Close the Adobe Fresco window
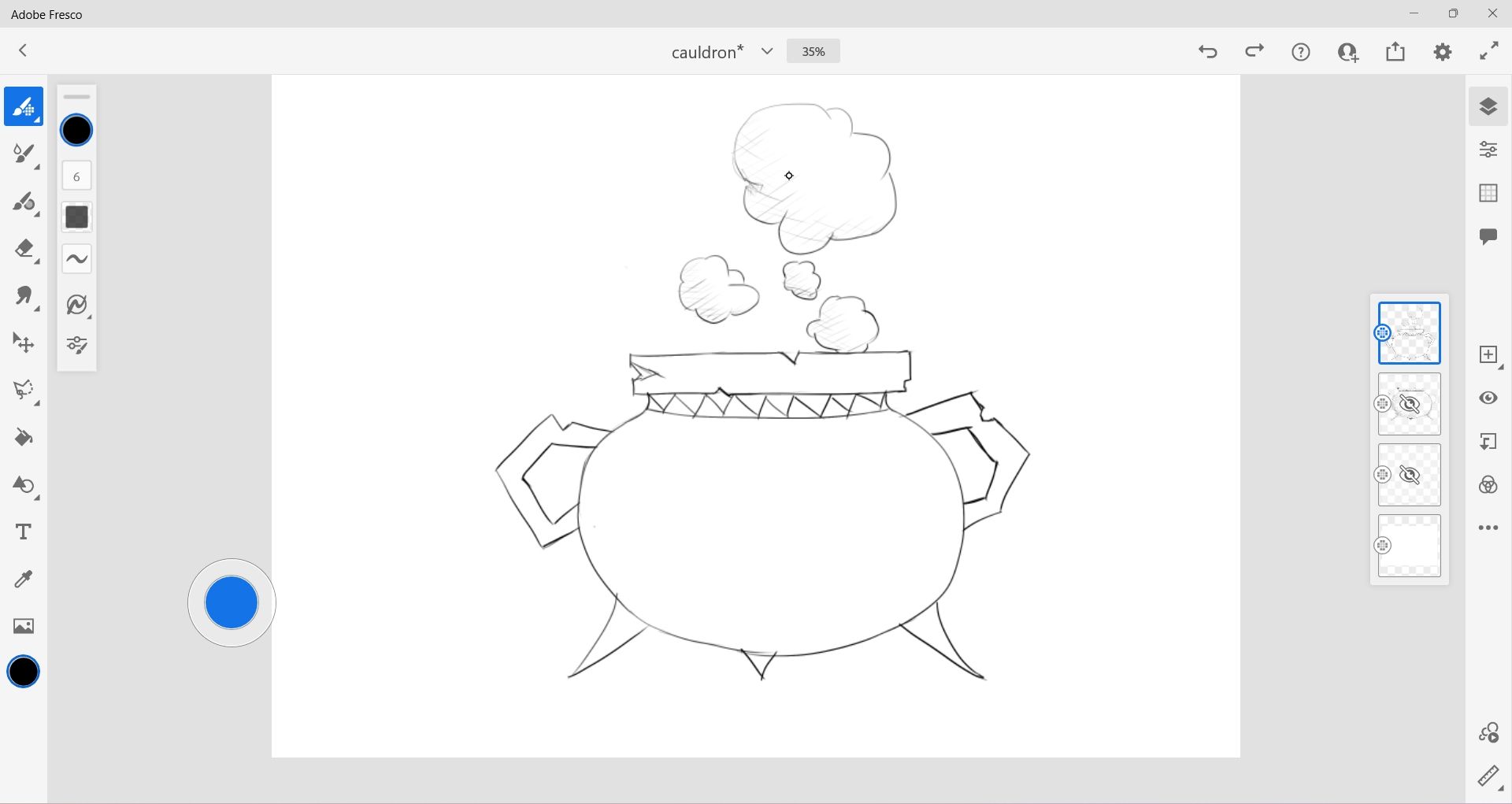The height and width of the screenshot is (804, 1512). 1492,13
